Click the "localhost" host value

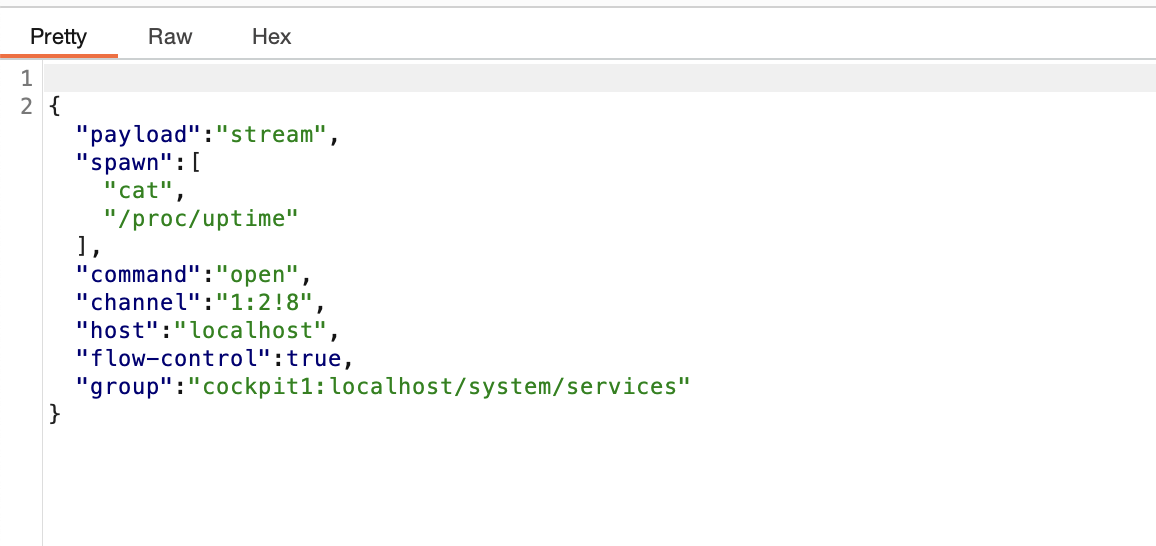tap(249, 331)
